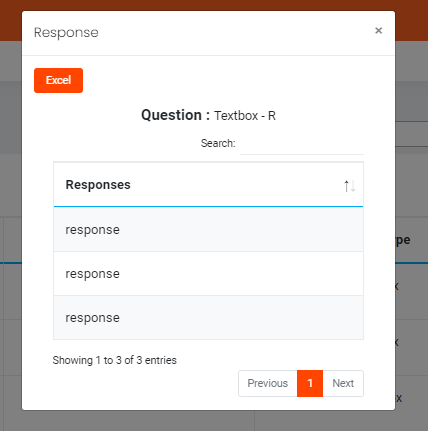This screenshot has height=431, width=428.
Task: Click the 'Search:' label
Action: pyautogui.click(x=218, y=143)
